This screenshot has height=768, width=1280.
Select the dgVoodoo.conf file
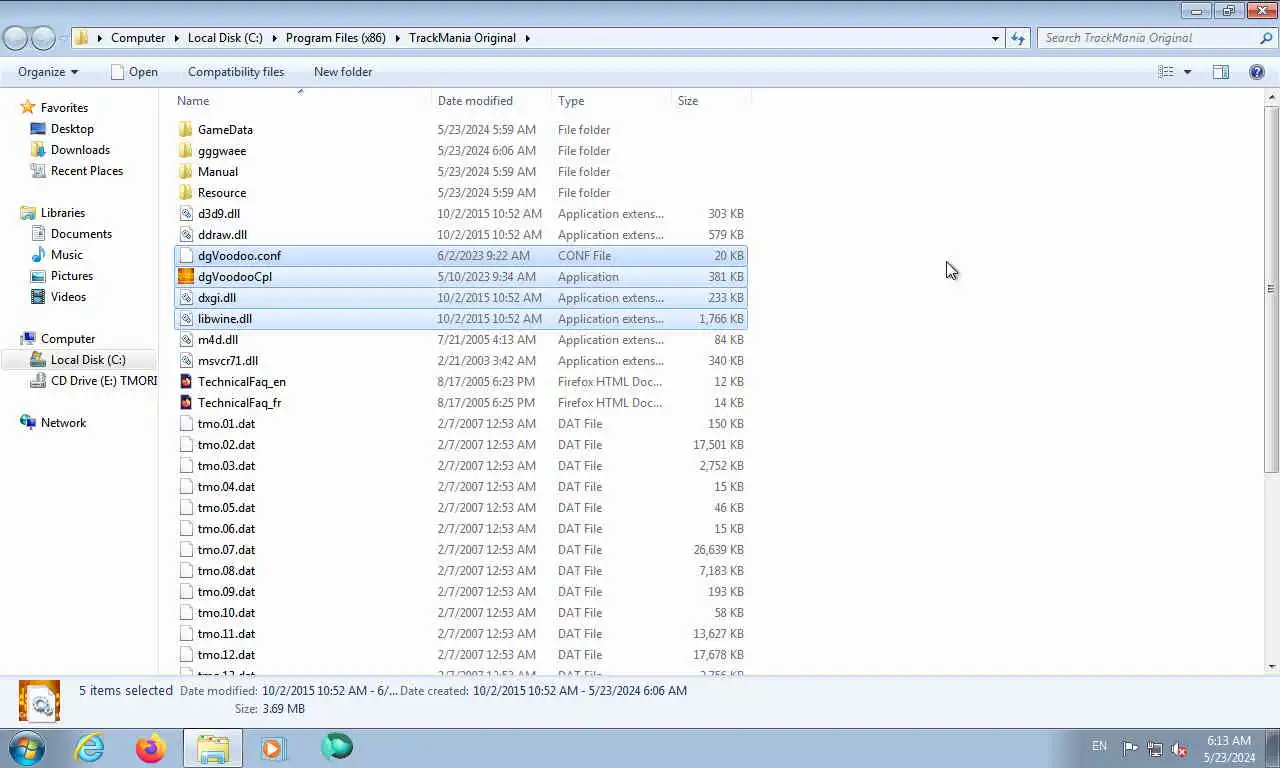(461, 256)
